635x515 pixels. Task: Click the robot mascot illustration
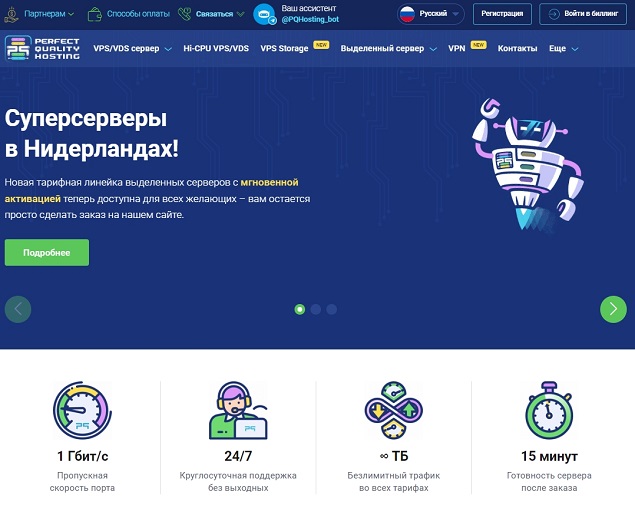pyautogui.click(x=528, y=165)
